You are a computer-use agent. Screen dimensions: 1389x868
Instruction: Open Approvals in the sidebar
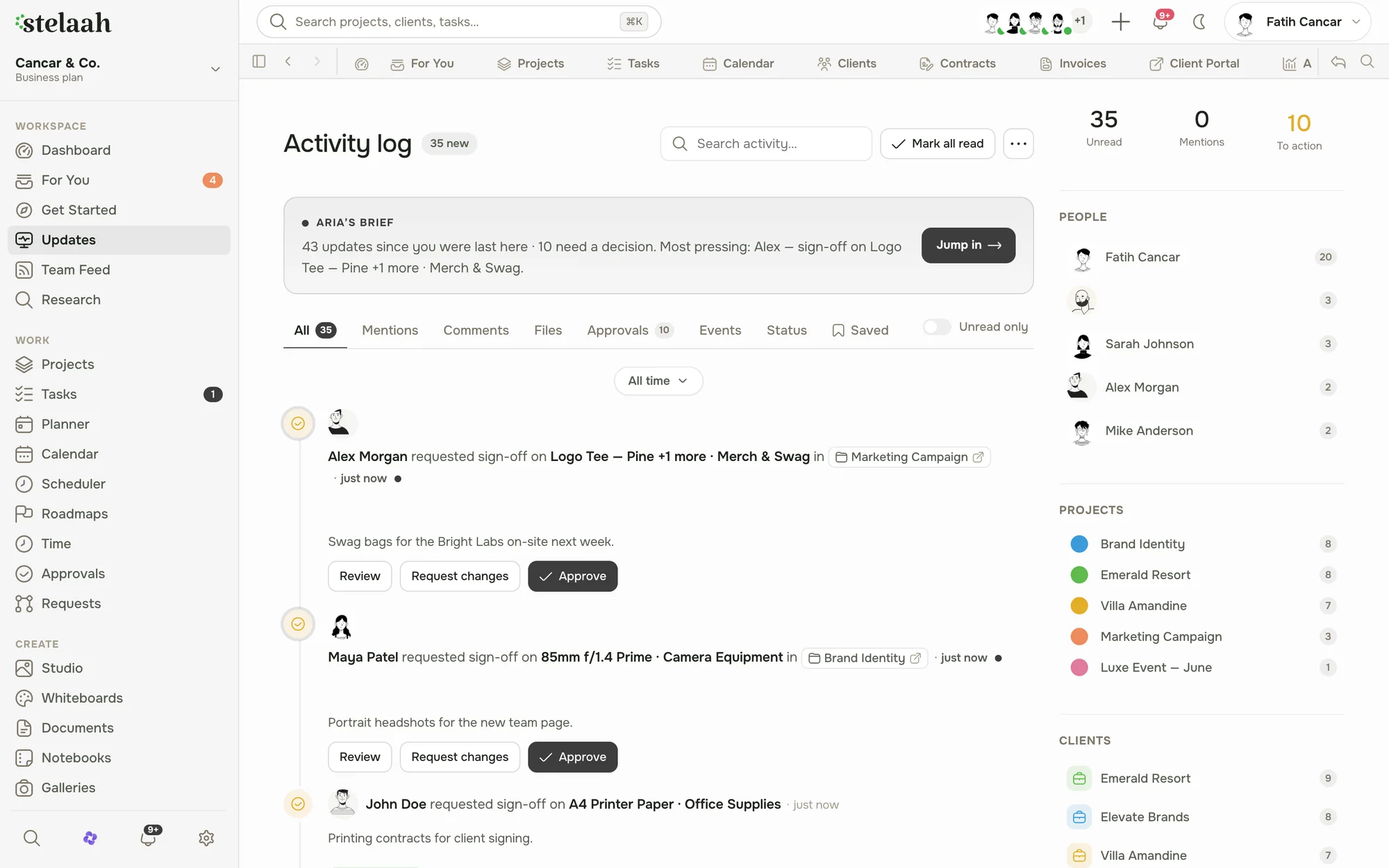119,573
